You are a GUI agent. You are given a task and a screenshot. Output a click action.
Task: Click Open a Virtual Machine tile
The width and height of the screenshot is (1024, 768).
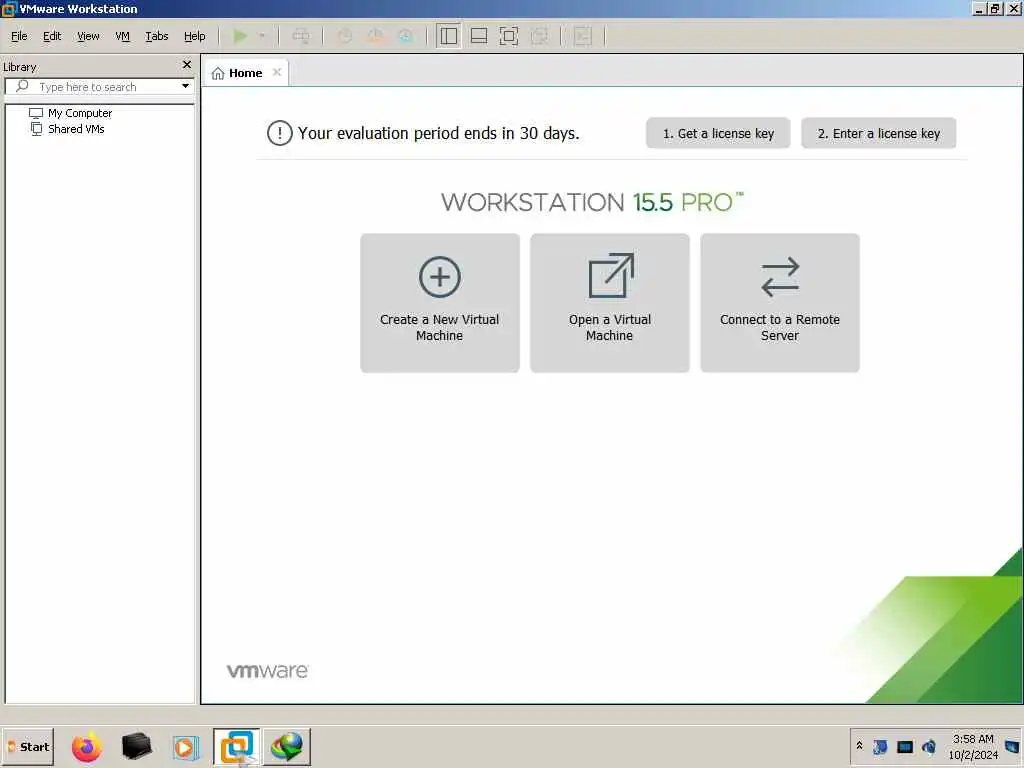610,303
